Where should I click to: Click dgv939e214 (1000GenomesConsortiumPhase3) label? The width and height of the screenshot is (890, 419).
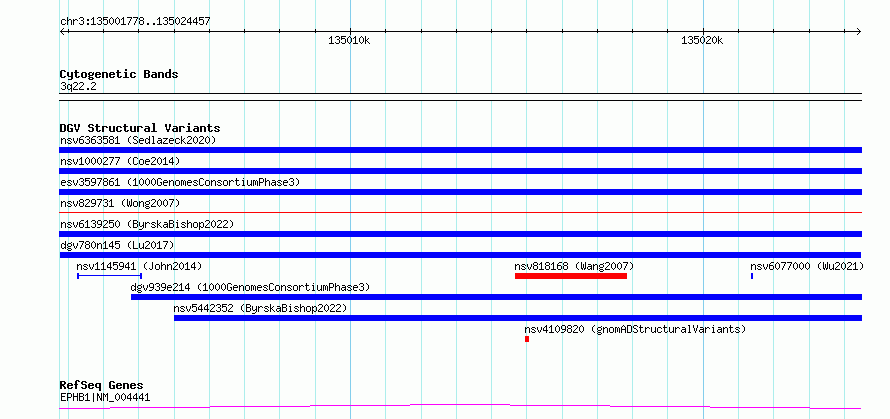coord(250,287)
